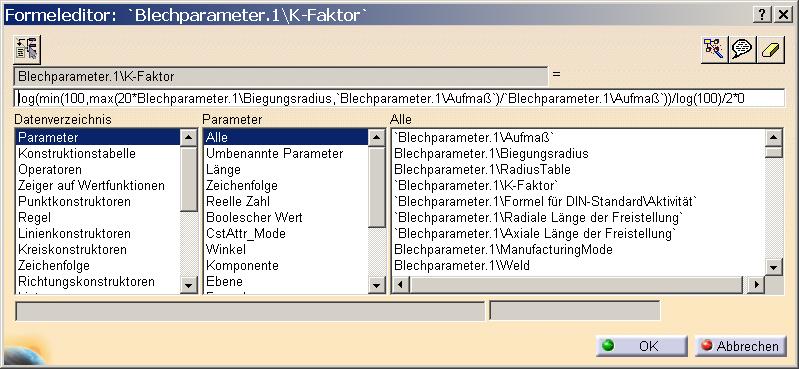The width and height of the screenshot is (799, 369).
Task: Click the wide empty value field at the bottom
Action: tap(250, 311)
